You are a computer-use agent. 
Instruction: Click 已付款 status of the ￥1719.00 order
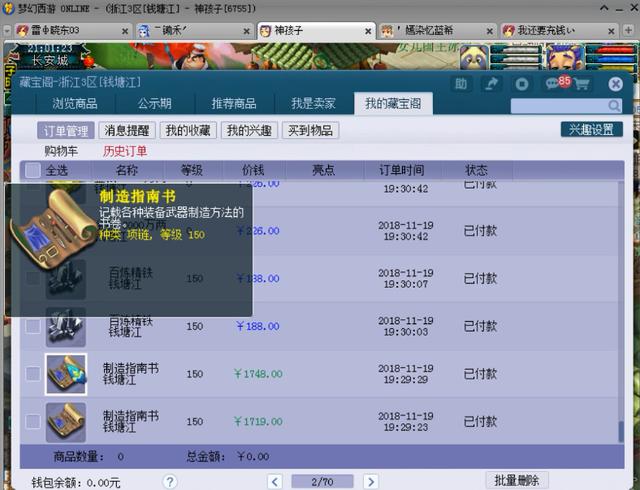pyautogui.click(x=480, y=421)
